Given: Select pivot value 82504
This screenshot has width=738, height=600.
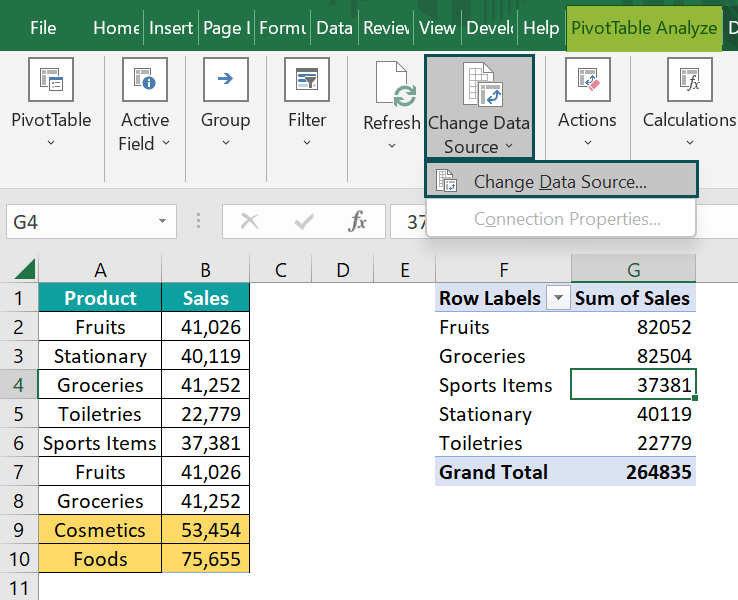Looking at the screenshot, I should click(x=634, y=356).
